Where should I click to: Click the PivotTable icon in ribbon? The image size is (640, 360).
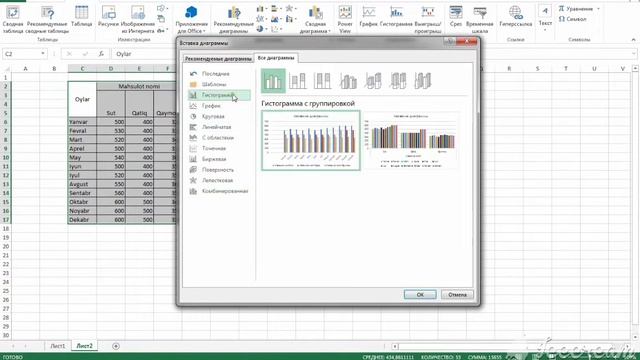[x=13, y=20]
